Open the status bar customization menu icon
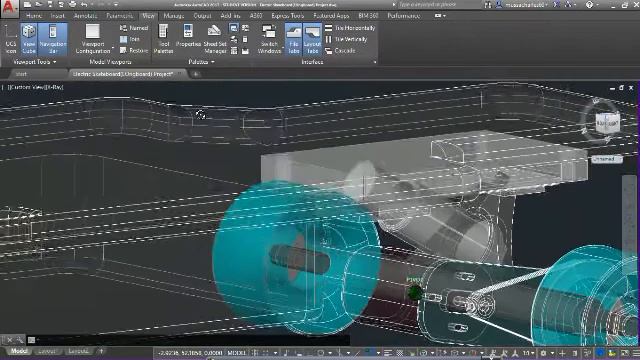This screenshot has height=360, width=640. [x=636, y=353]
